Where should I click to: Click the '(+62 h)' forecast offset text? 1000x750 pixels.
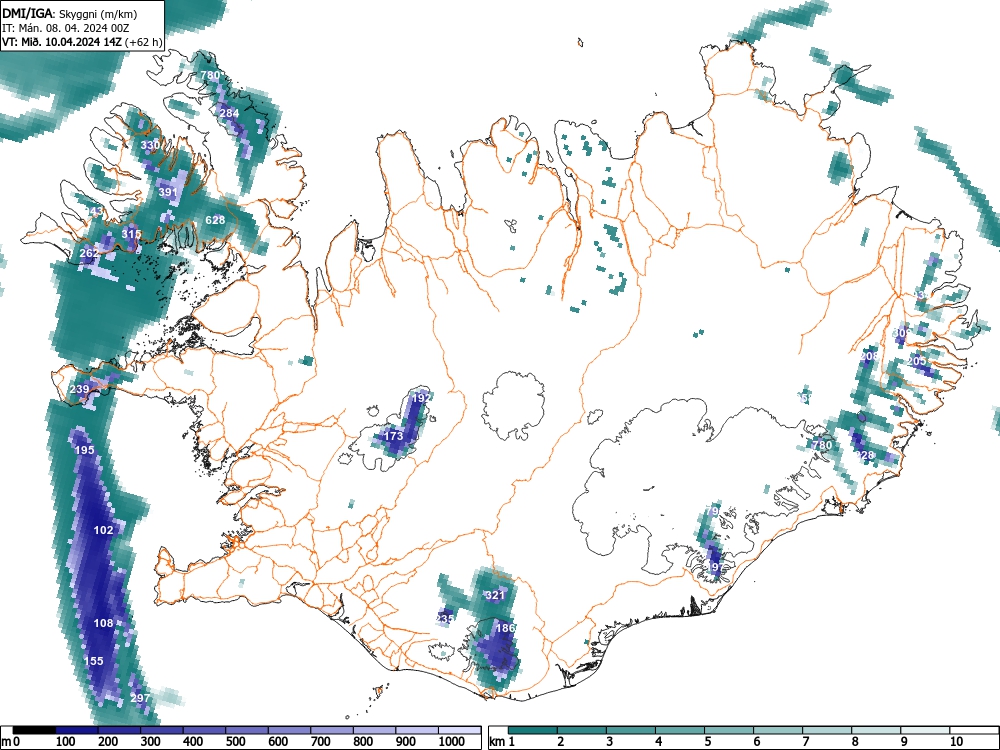[x=144, y=43]
